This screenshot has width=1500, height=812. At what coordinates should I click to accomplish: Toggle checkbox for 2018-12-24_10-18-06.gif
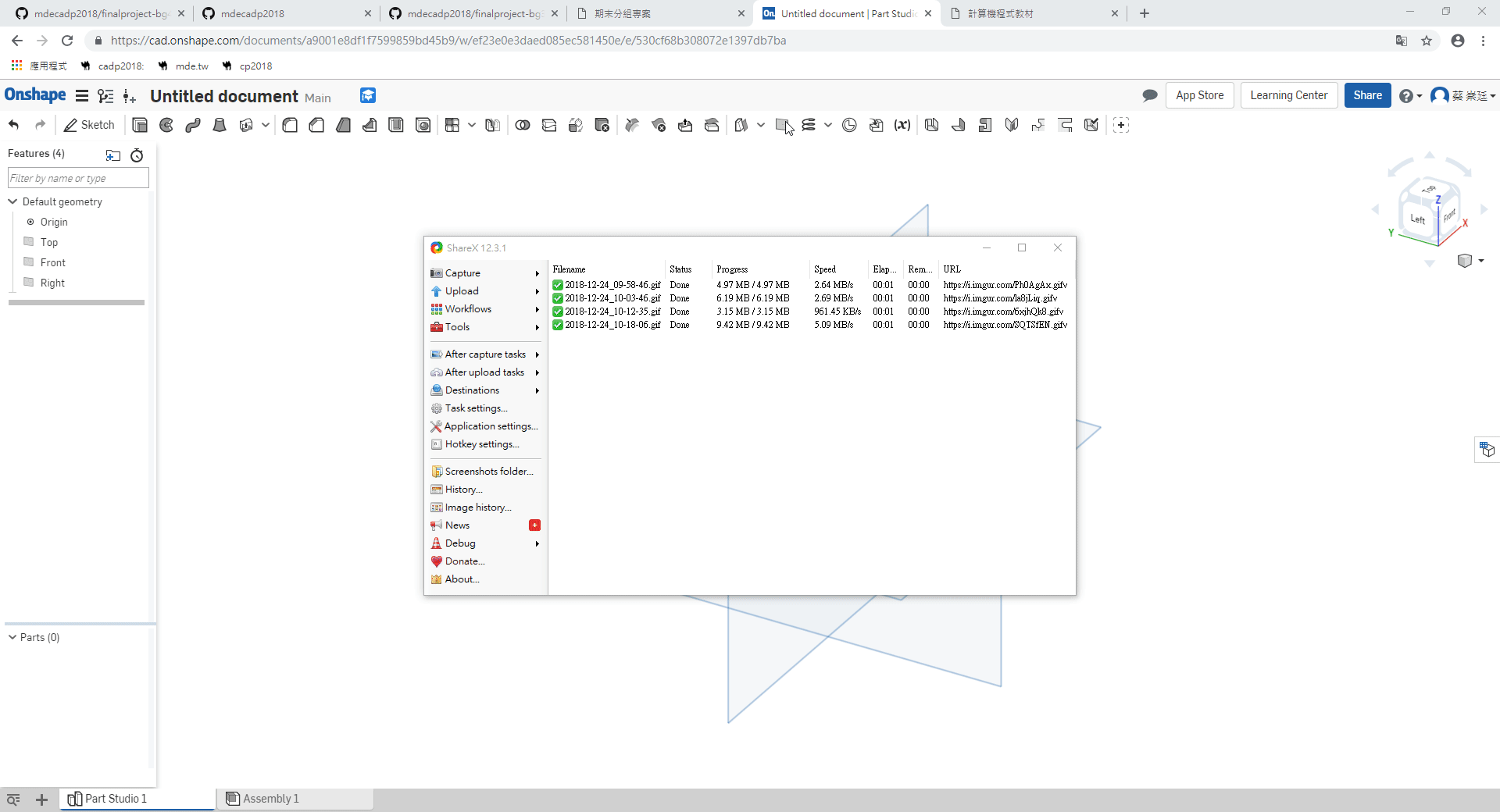tap(558, 325)
